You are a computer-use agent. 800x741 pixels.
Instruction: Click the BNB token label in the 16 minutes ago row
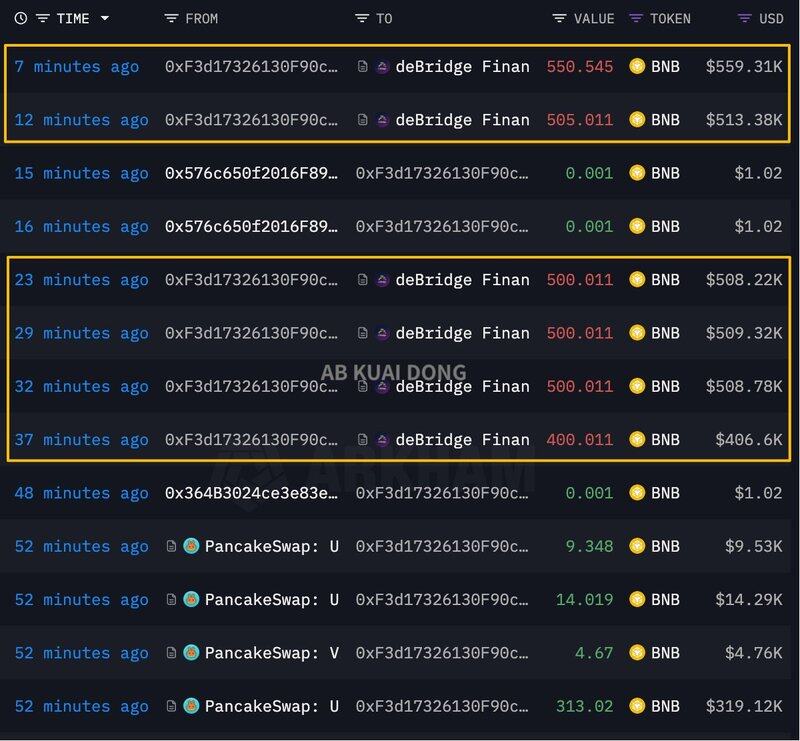pos(665,227)
